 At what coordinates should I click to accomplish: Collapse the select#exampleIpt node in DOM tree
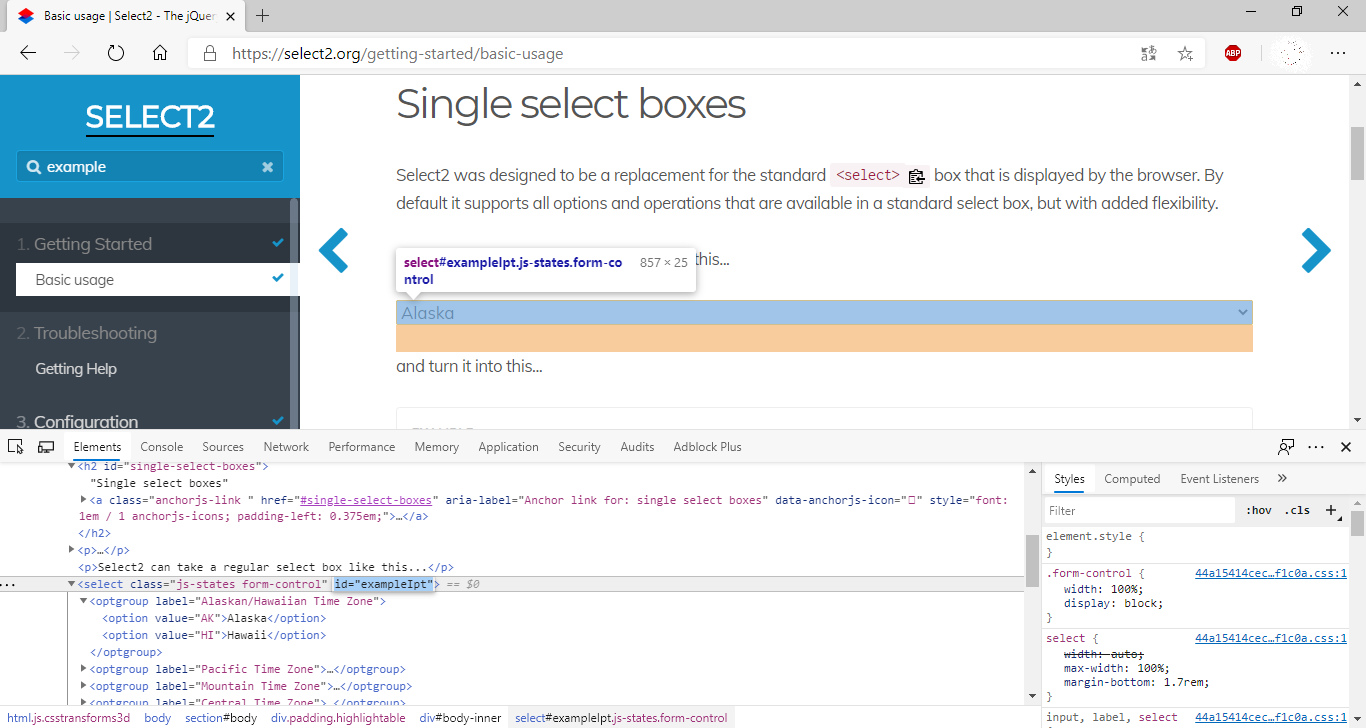(x=72, y=584)
